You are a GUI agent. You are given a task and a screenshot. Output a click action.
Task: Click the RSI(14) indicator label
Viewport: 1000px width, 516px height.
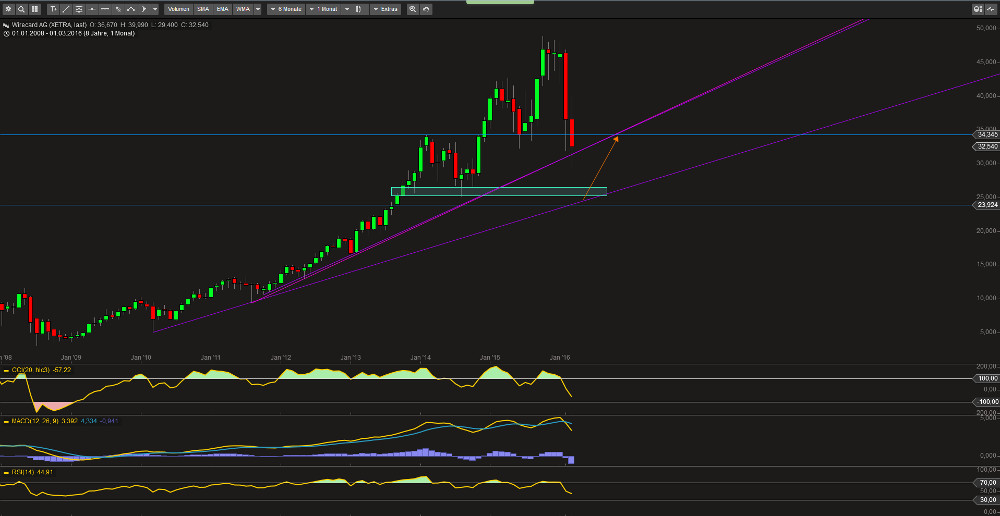[x=22, y=472]
